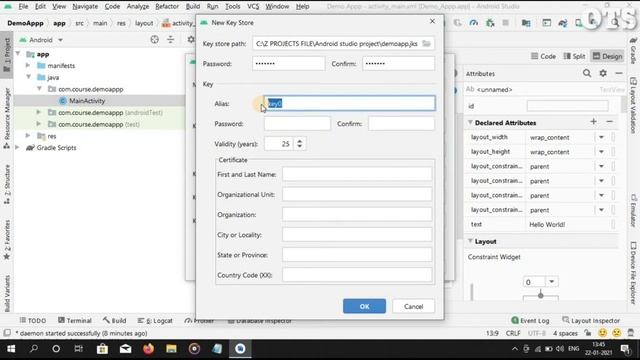Switch to Design view mode
The height and width of the screenshot is (360, 640).
tap(607, 56)
